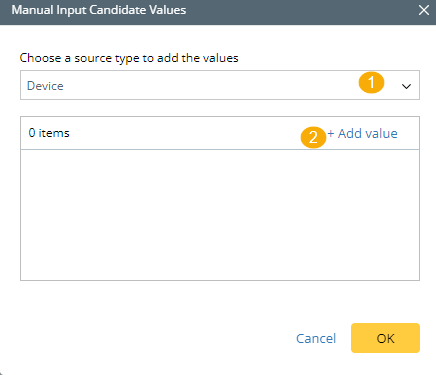Expand the source type chevron arrow
Screen dimensions: 436x375
tap(406, 86)
